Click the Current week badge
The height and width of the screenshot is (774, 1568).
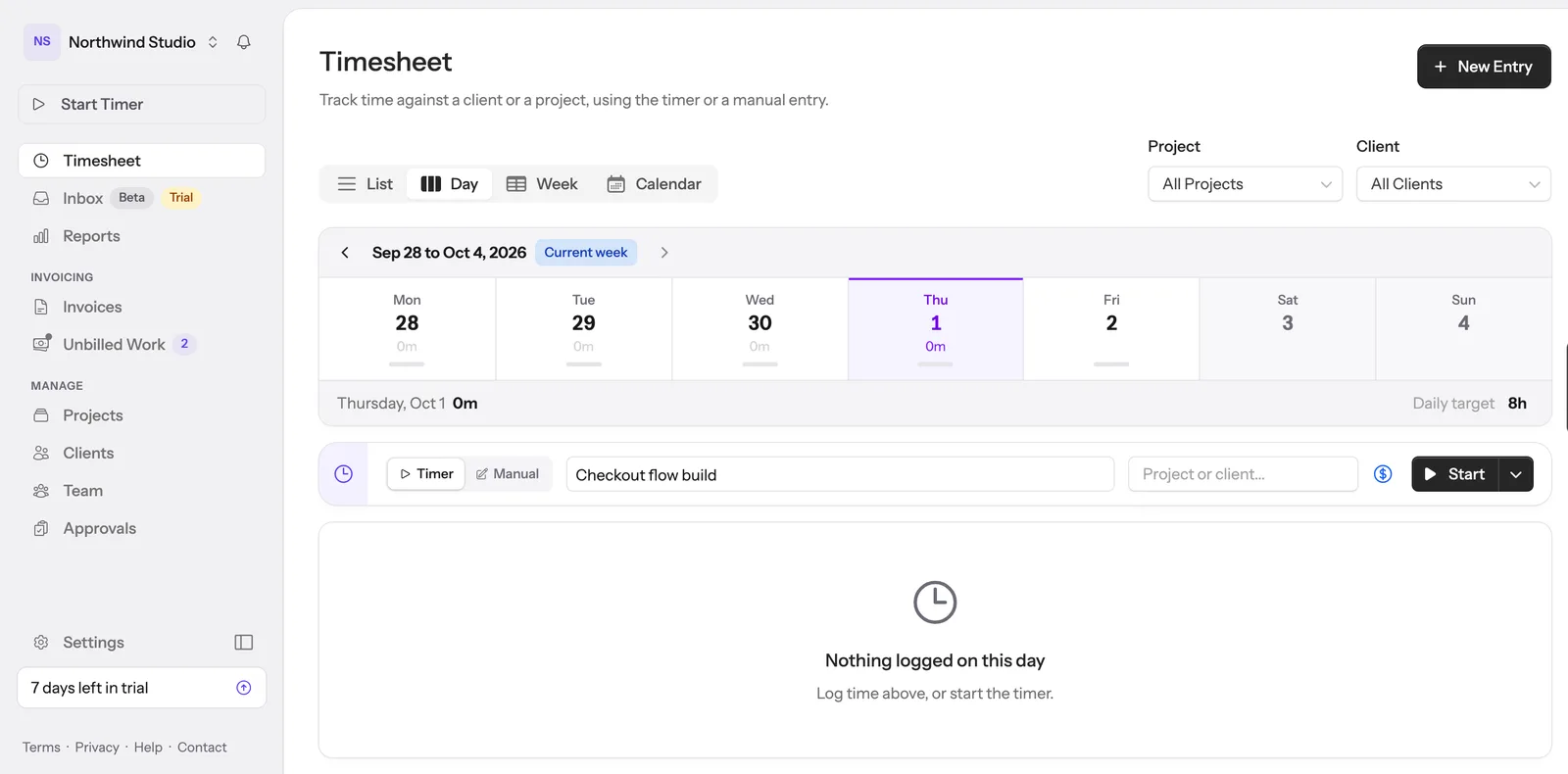tap(586, 253)
